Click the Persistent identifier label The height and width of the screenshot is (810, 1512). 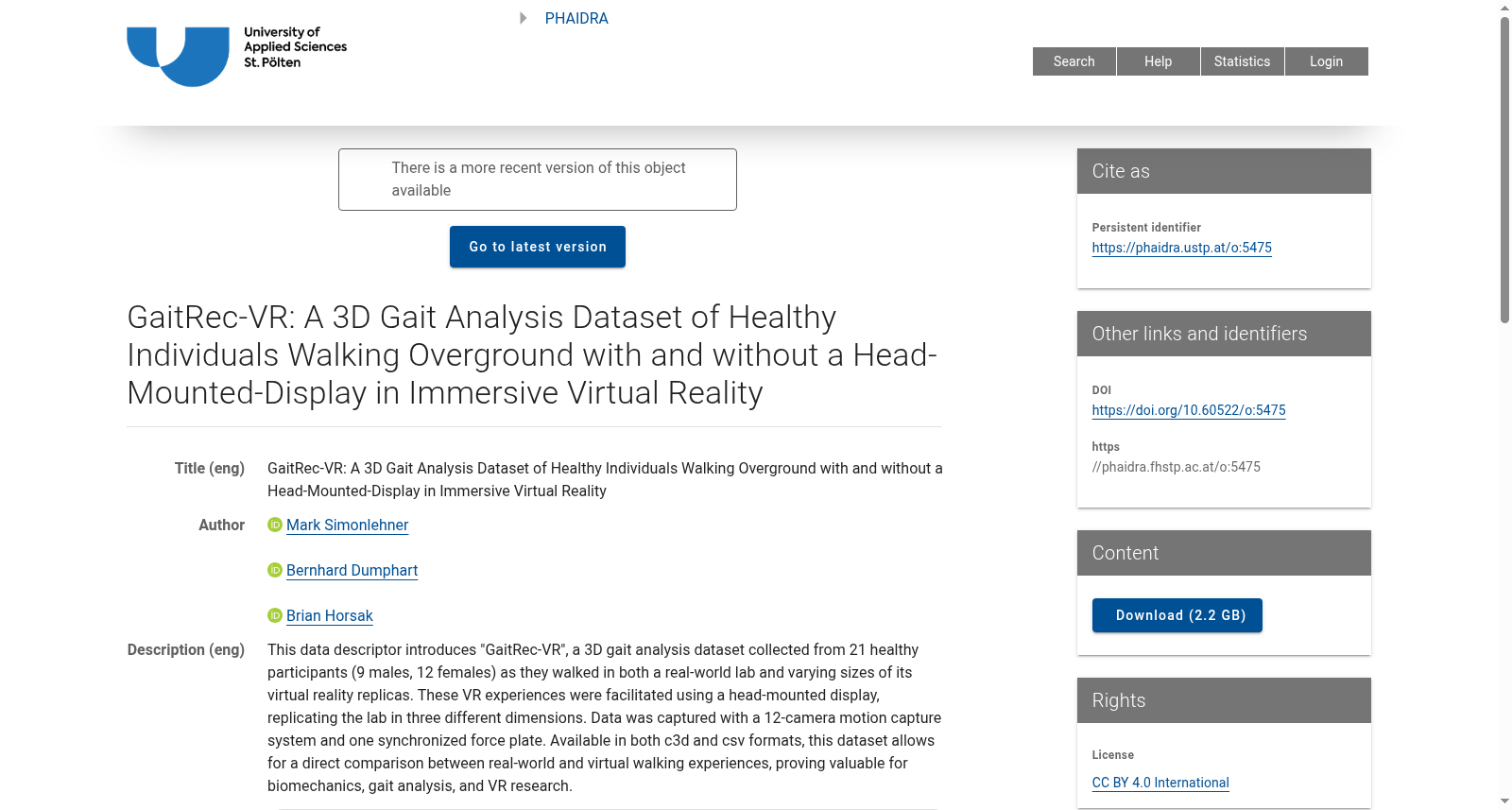point(1146,228)
